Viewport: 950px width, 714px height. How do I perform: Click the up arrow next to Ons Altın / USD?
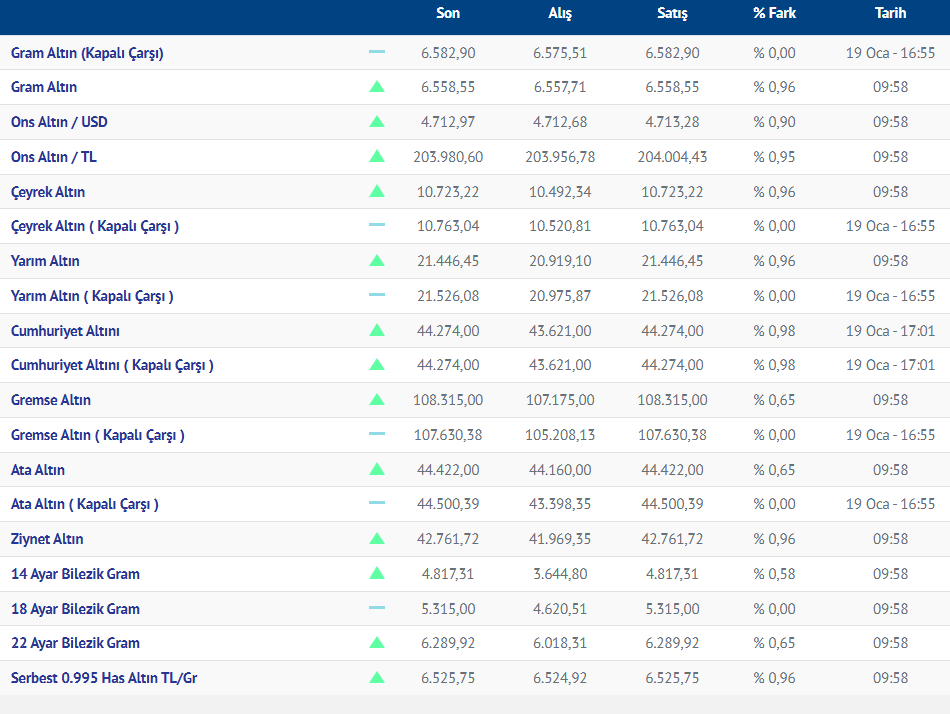click(377, 122)
